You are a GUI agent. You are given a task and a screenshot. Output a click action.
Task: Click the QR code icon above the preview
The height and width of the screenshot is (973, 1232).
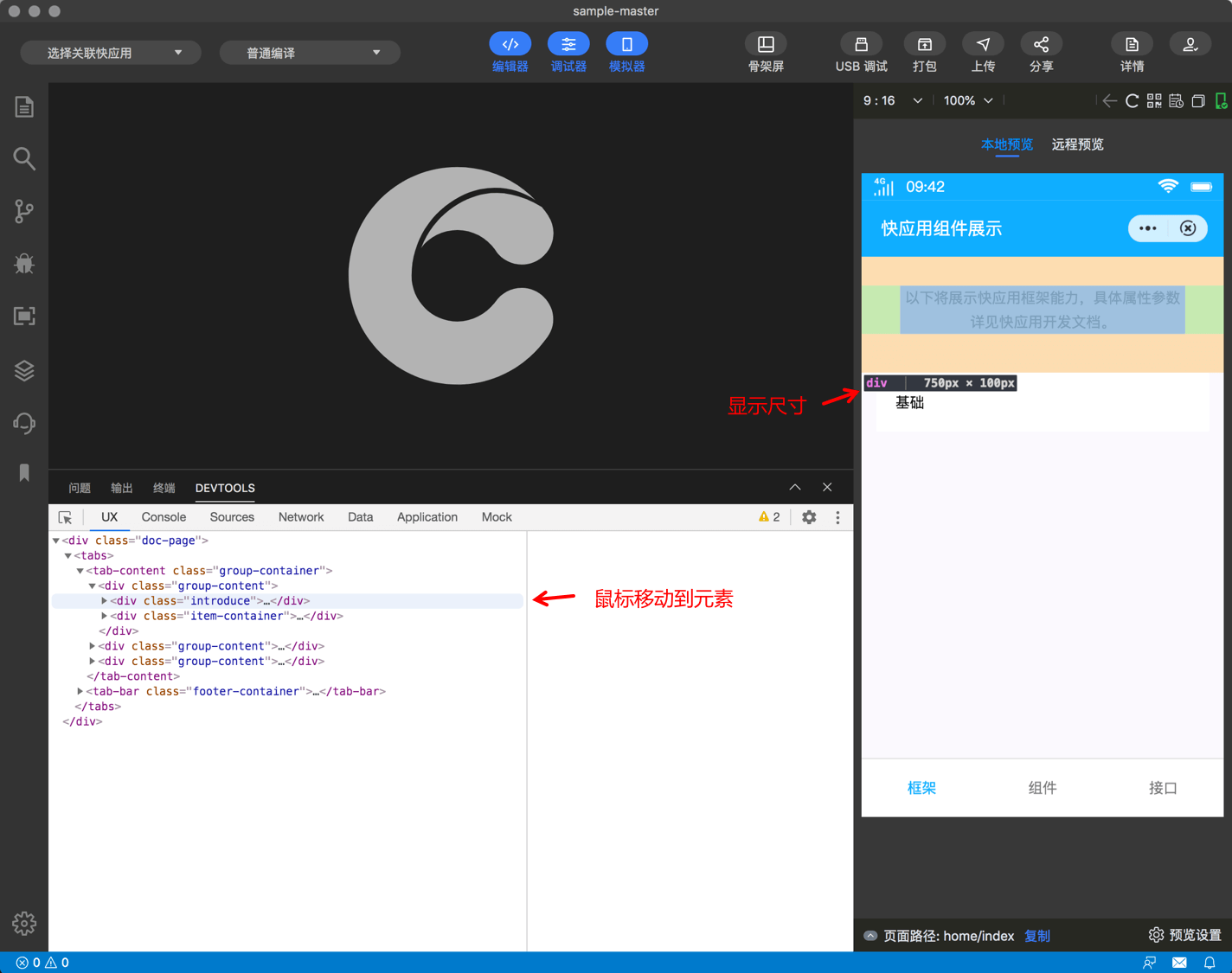coord(1154,100)
